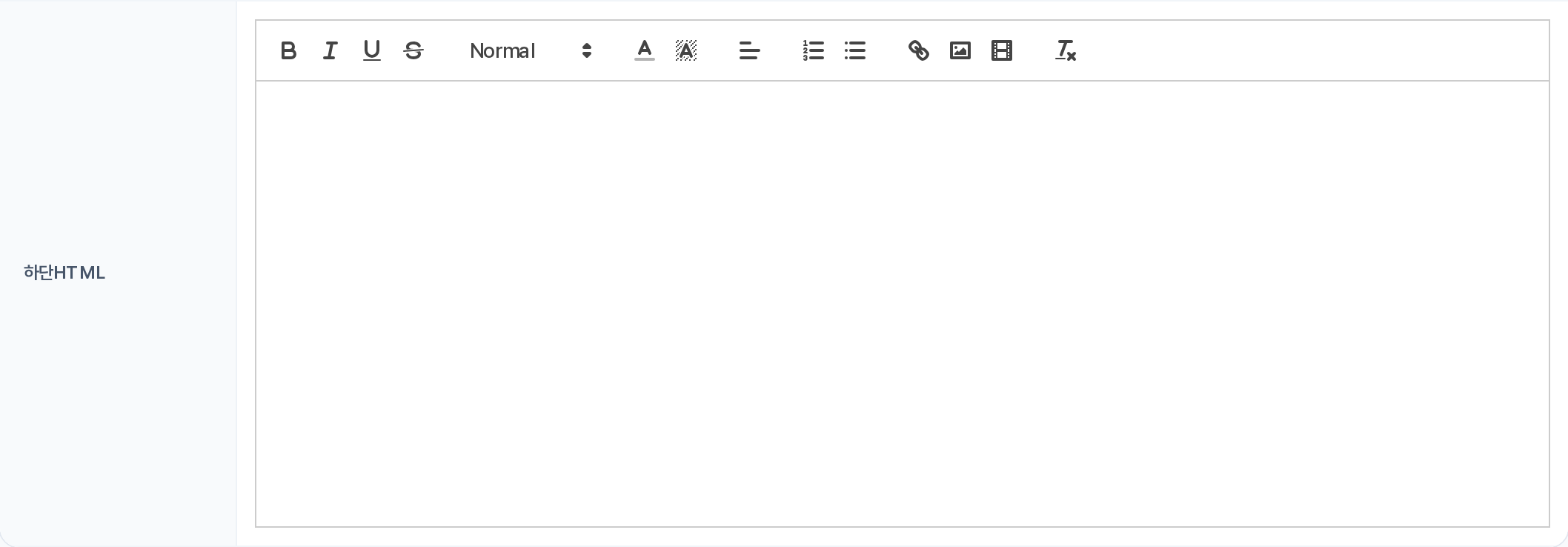Insert a hyperlink
This screenshot has width=1568, height=547.
tap(919, 50)
